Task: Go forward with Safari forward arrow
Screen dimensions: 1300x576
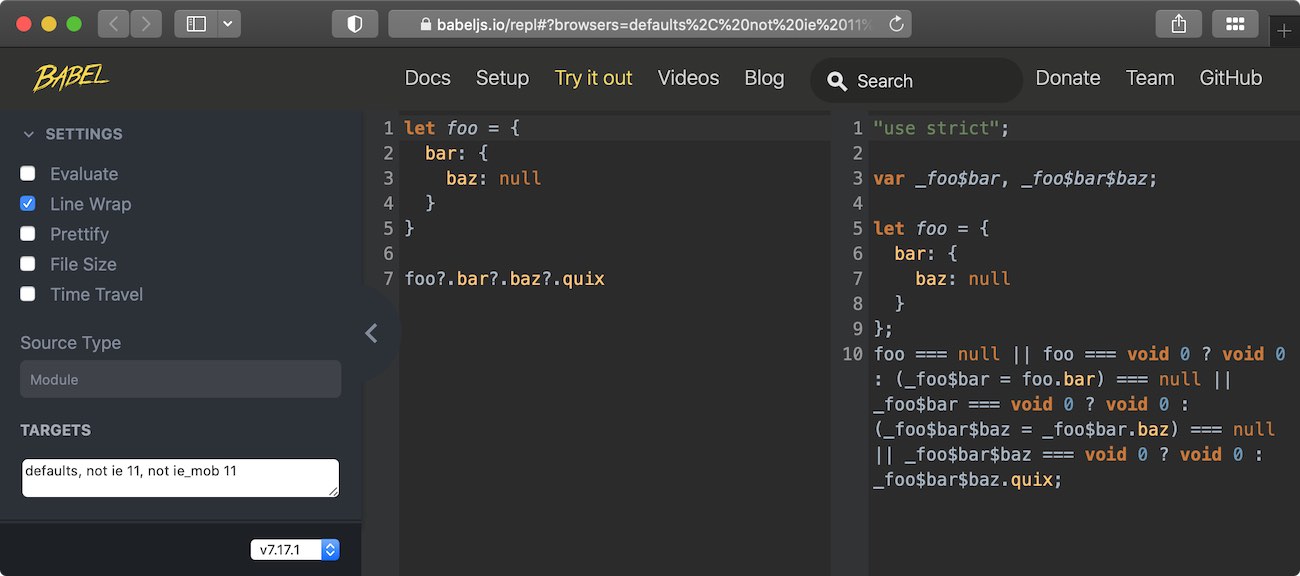Action: coord(146,24)
